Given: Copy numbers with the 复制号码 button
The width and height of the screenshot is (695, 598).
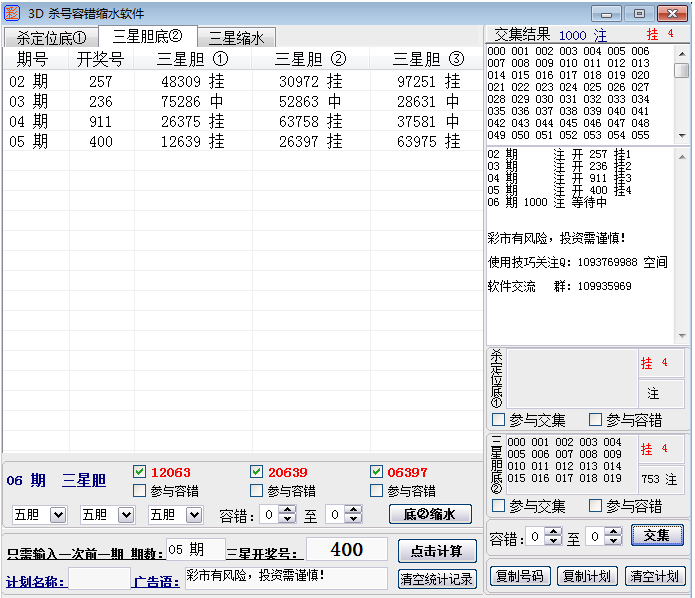Looking at the screenshot, I should click(520, 576).
